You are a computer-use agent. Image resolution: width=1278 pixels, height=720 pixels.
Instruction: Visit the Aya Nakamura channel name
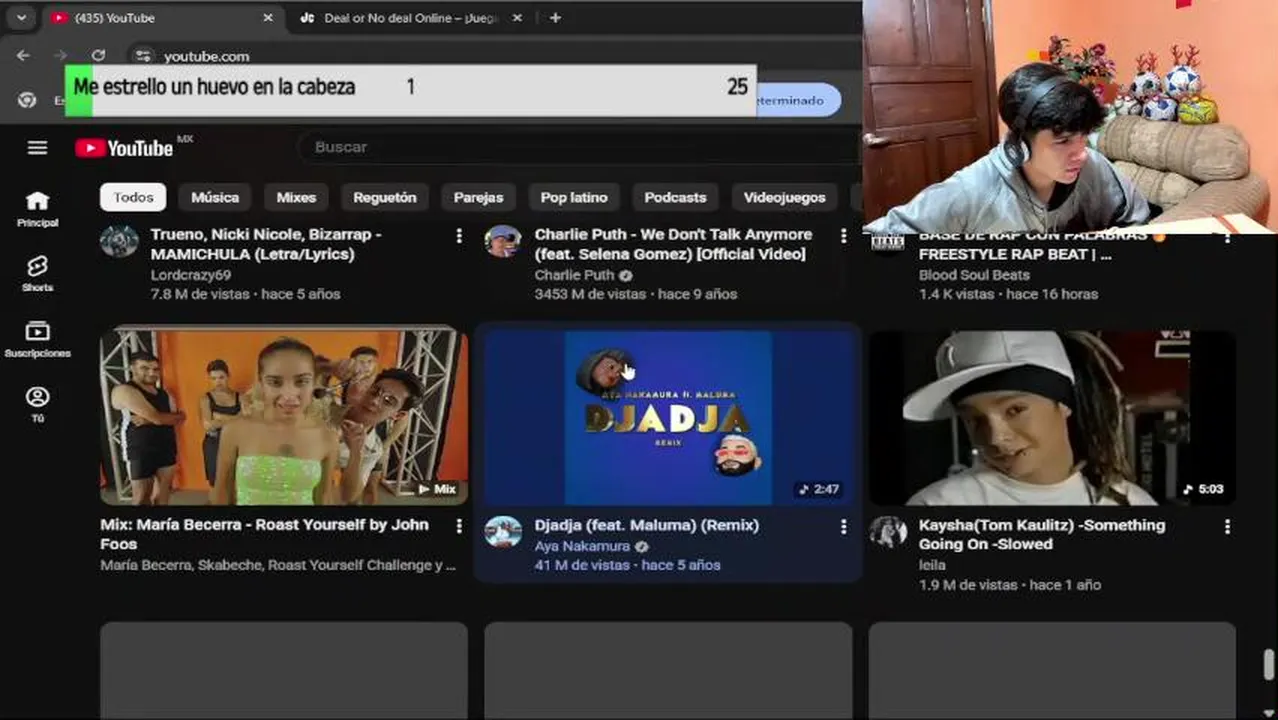click(x=582, y=546)
